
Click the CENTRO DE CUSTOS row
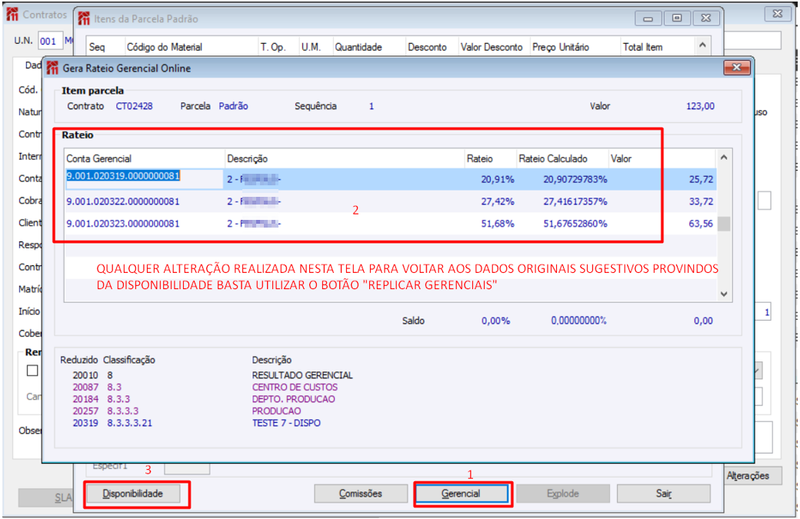[x=205, y=387]
